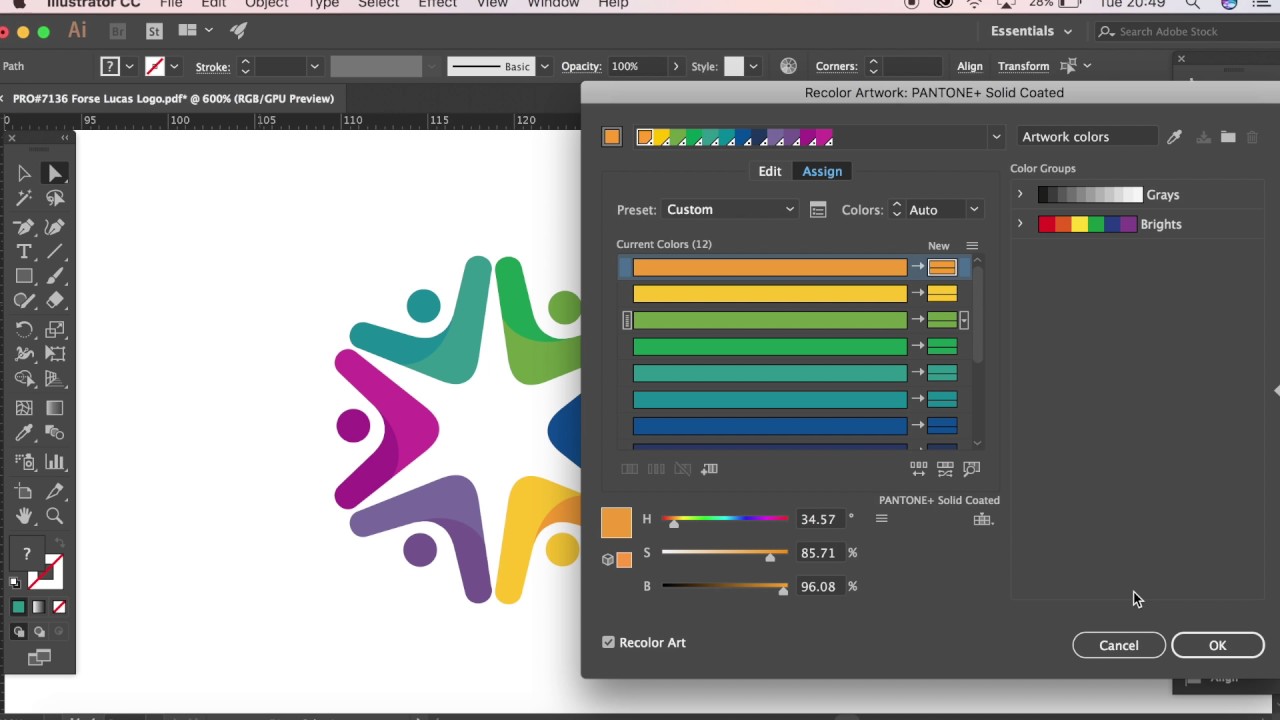The width and height of the screenshot is (1280, 720).
Task: Switch to the Assign tab
Action: point(822,171)
